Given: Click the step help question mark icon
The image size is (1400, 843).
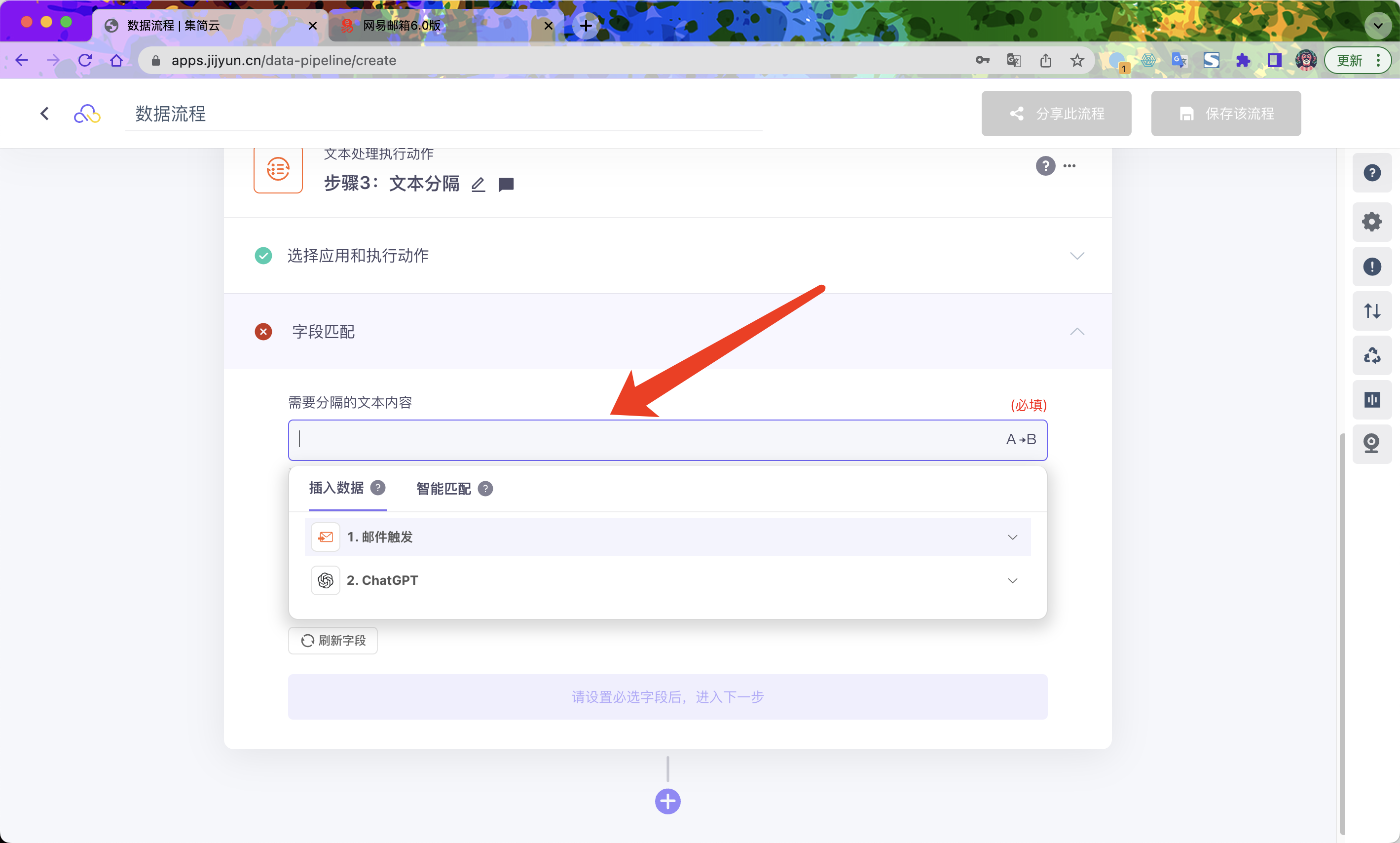Looking at the screenshot, I should (1045, 166).
